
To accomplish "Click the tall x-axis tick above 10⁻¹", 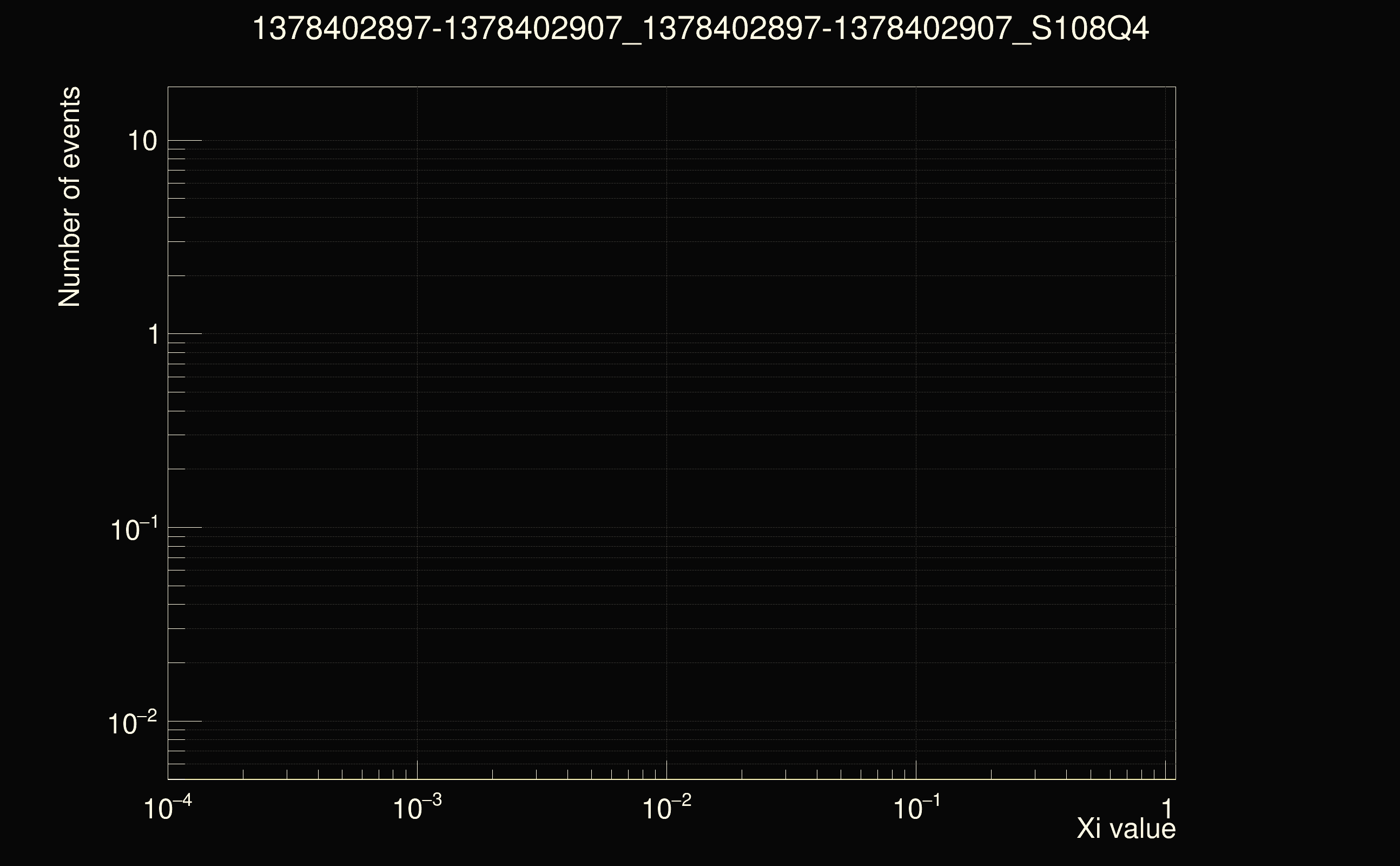I will click(916, 770).
